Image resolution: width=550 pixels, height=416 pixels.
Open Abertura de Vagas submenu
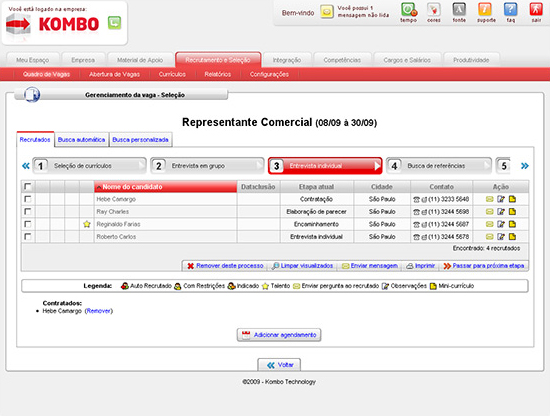[114, 74]
